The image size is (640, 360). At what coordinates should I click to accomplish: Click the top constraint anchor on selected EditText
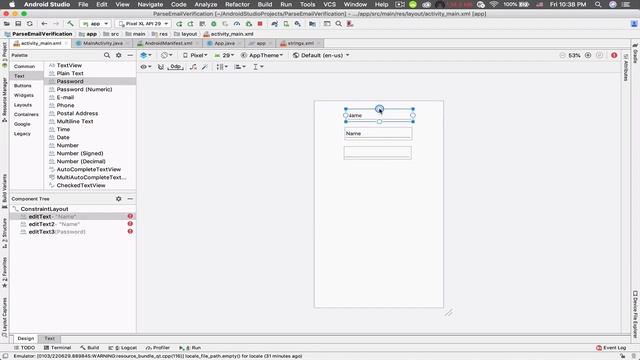379,109
